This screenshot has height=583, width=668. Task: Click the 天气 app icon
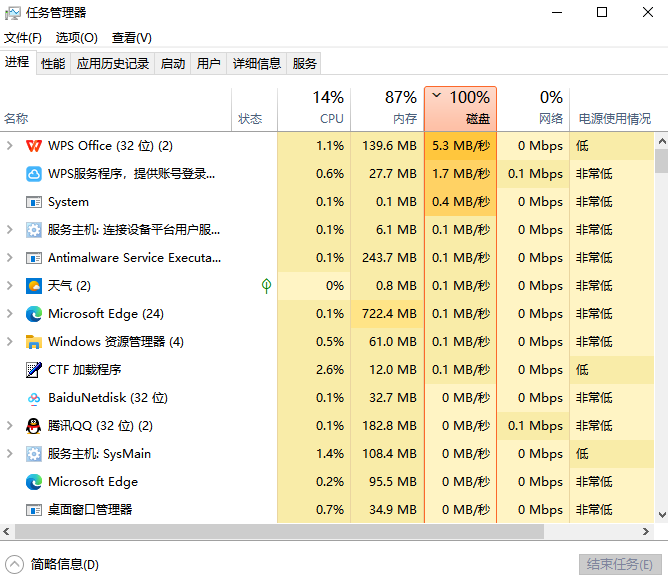[x=34, y=286]
